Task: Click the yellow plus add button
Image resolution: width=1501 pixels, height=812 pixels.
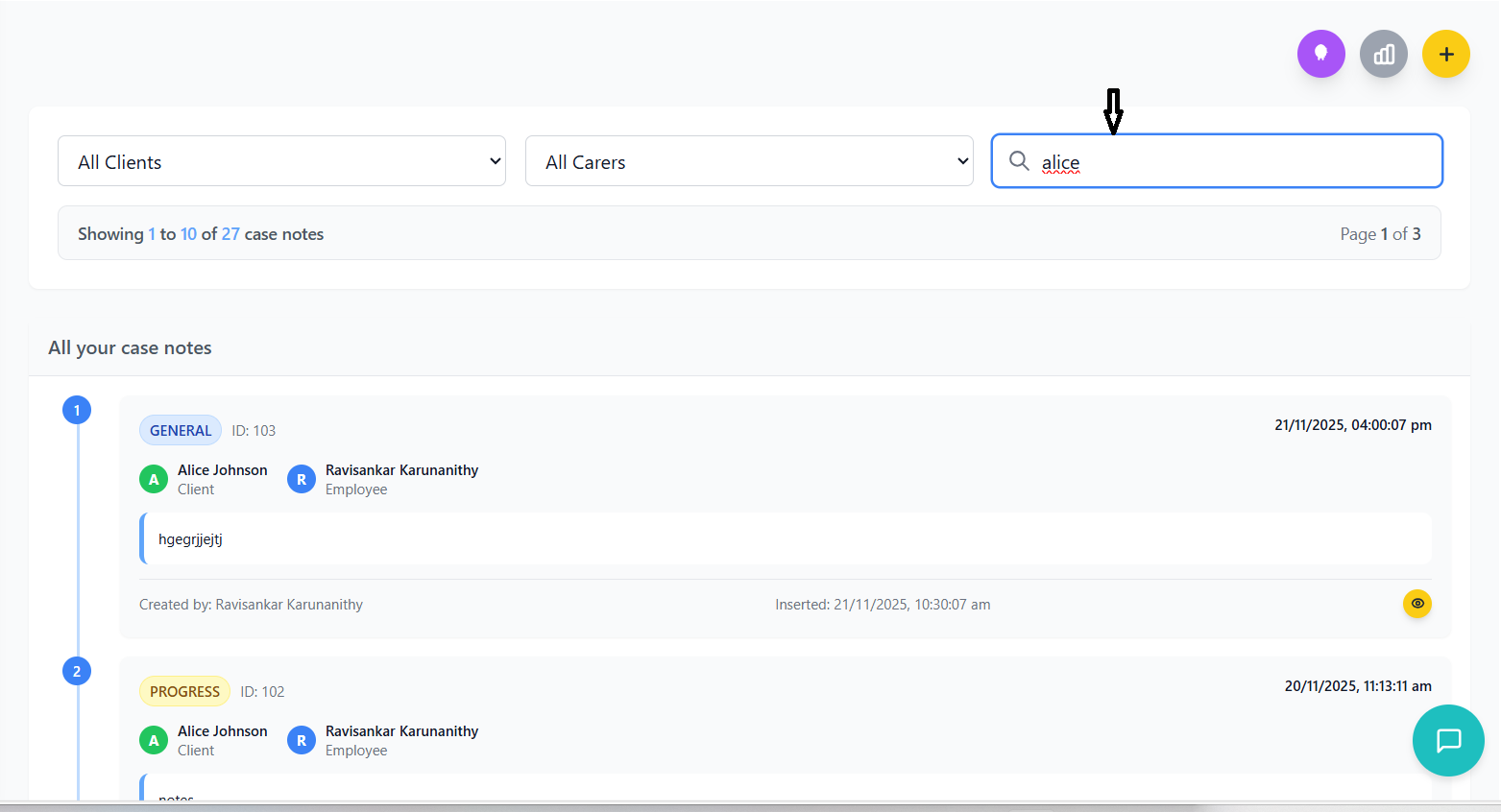Action: pos(1445,54)
